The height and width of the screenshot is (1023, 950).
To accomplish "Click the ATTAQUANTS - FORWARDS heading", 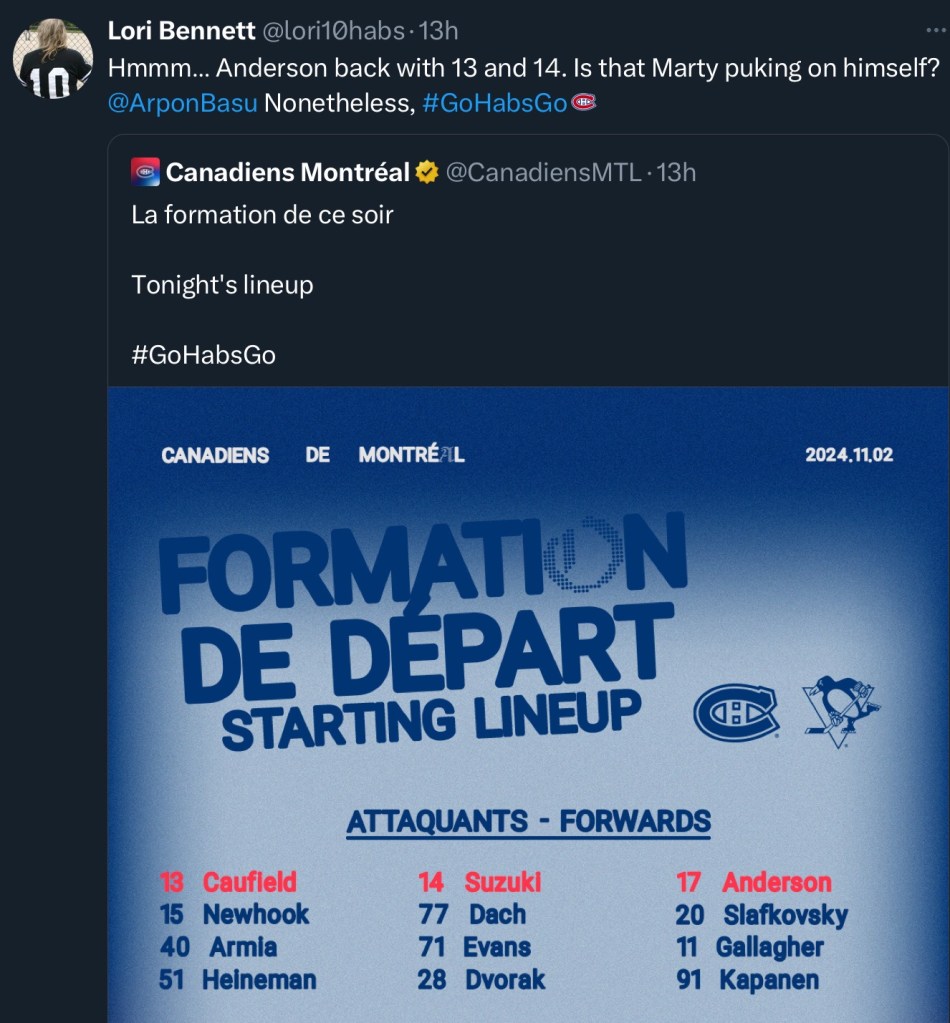I will tap(528, 822).
